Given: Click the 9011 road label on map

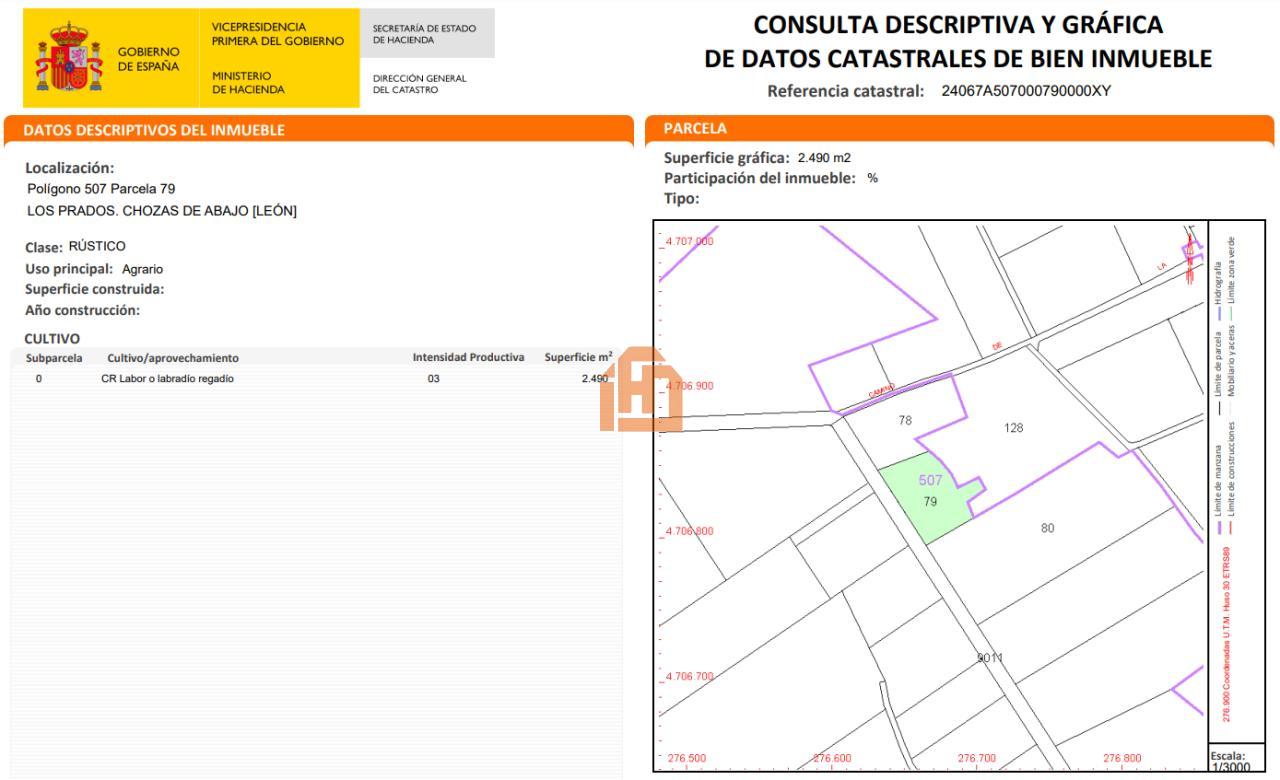Looking at the screenshot, I should (x=990, y=657).
